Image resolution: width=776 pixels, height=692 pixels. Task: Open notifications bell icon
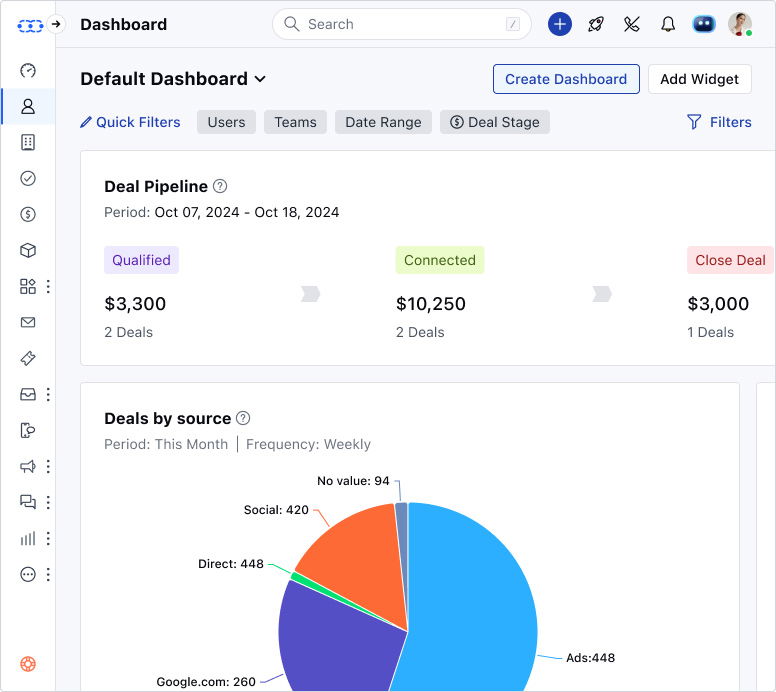668,24
